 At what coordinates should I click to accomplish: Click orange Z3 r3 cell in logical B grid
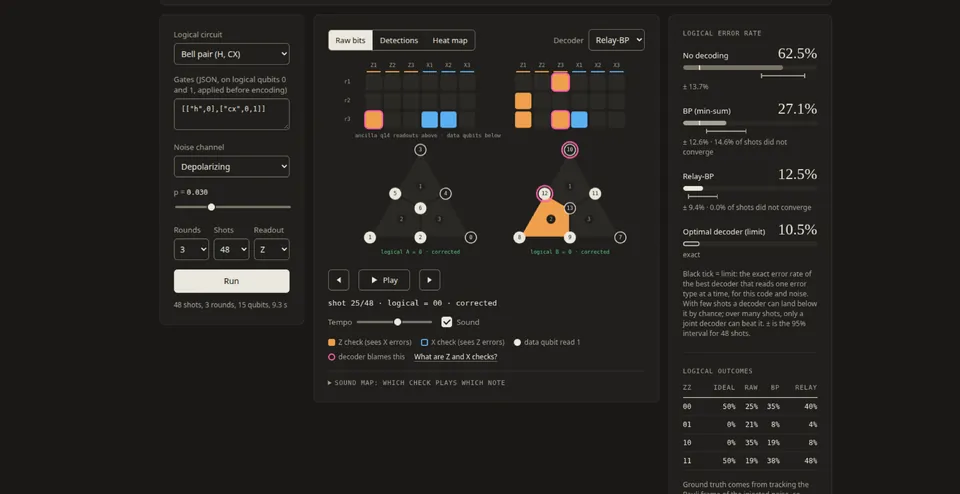[560, 119]
